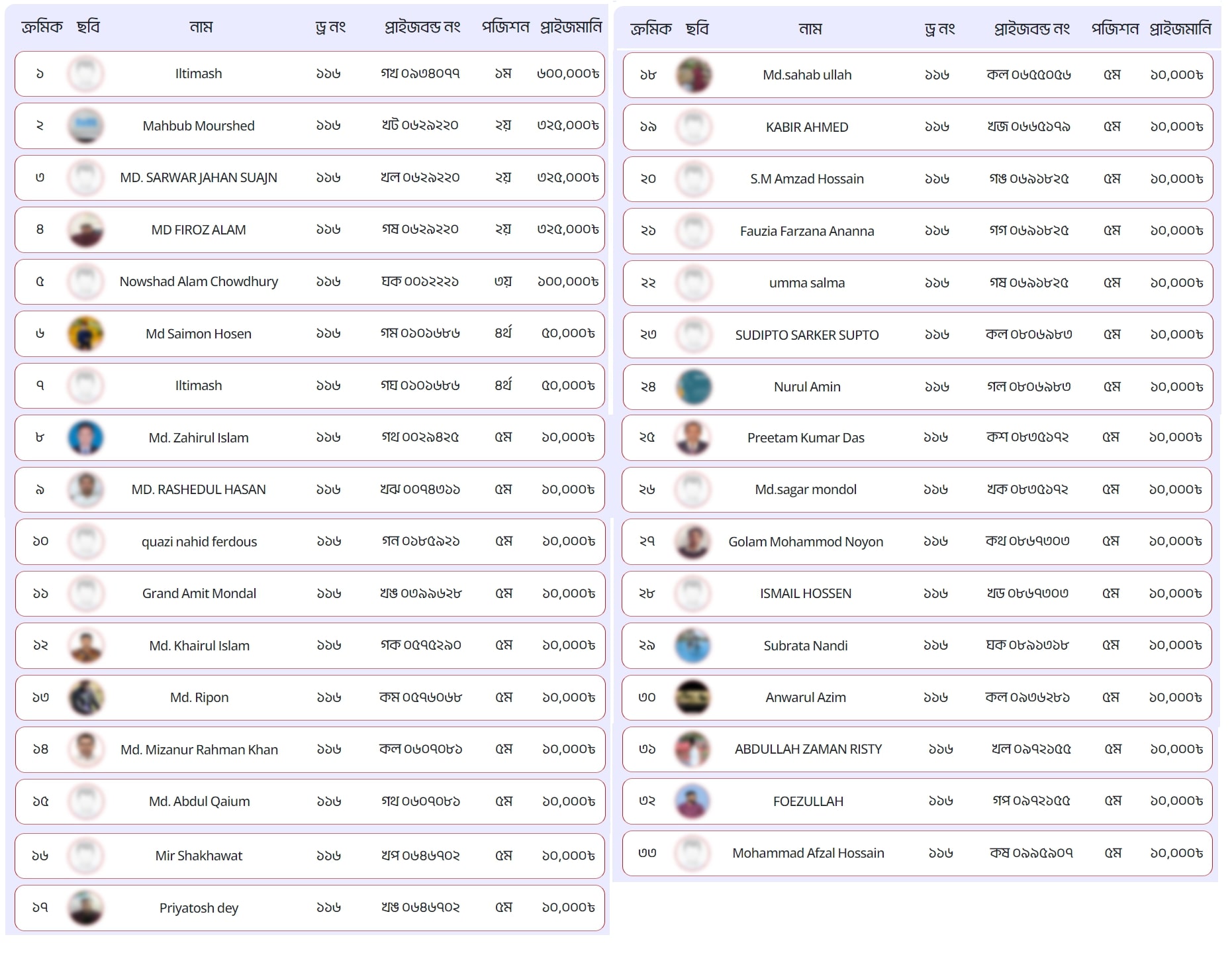Click right table's নাম column header
The image size is (1232, 957).
(x=810, y=29)
